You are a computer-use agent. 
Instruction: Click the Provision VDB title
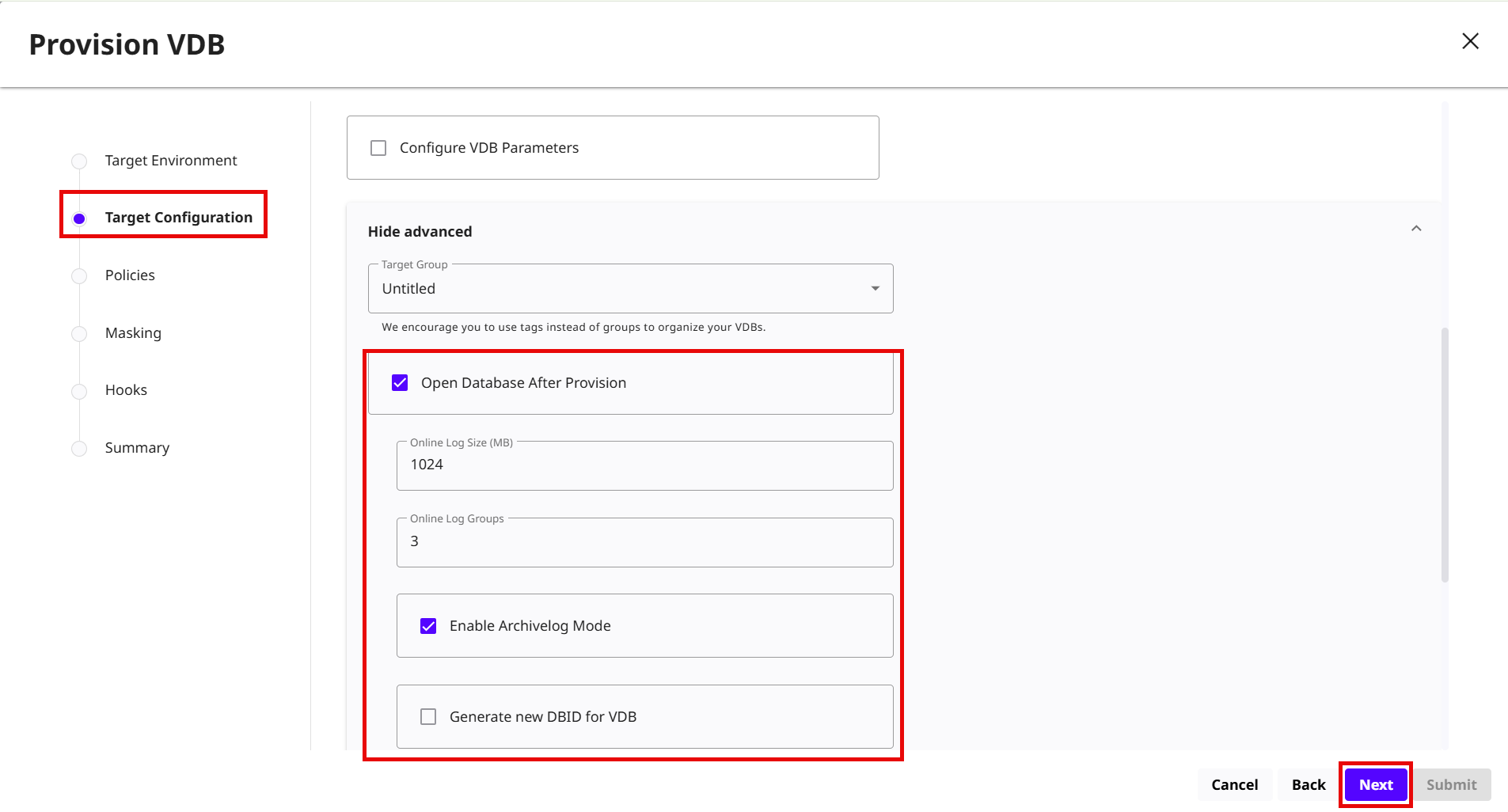(x=127, y=45)
